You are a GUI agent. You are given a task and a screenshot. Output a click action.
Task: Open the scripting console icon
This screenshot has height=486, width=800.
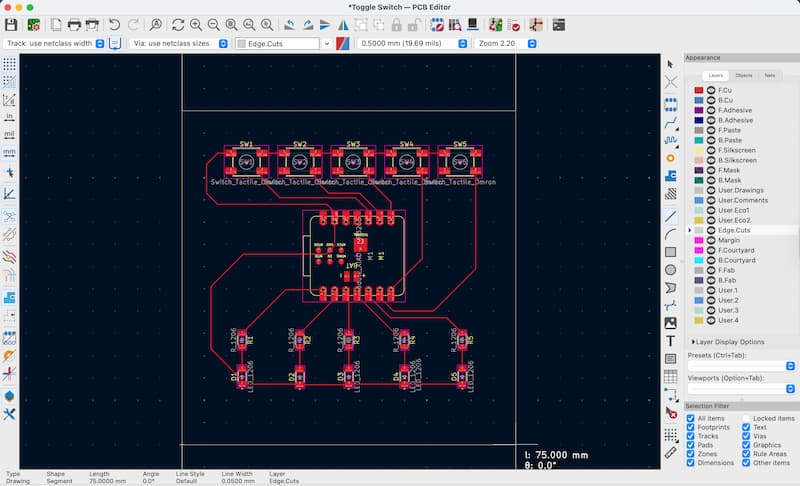point(558,24)
